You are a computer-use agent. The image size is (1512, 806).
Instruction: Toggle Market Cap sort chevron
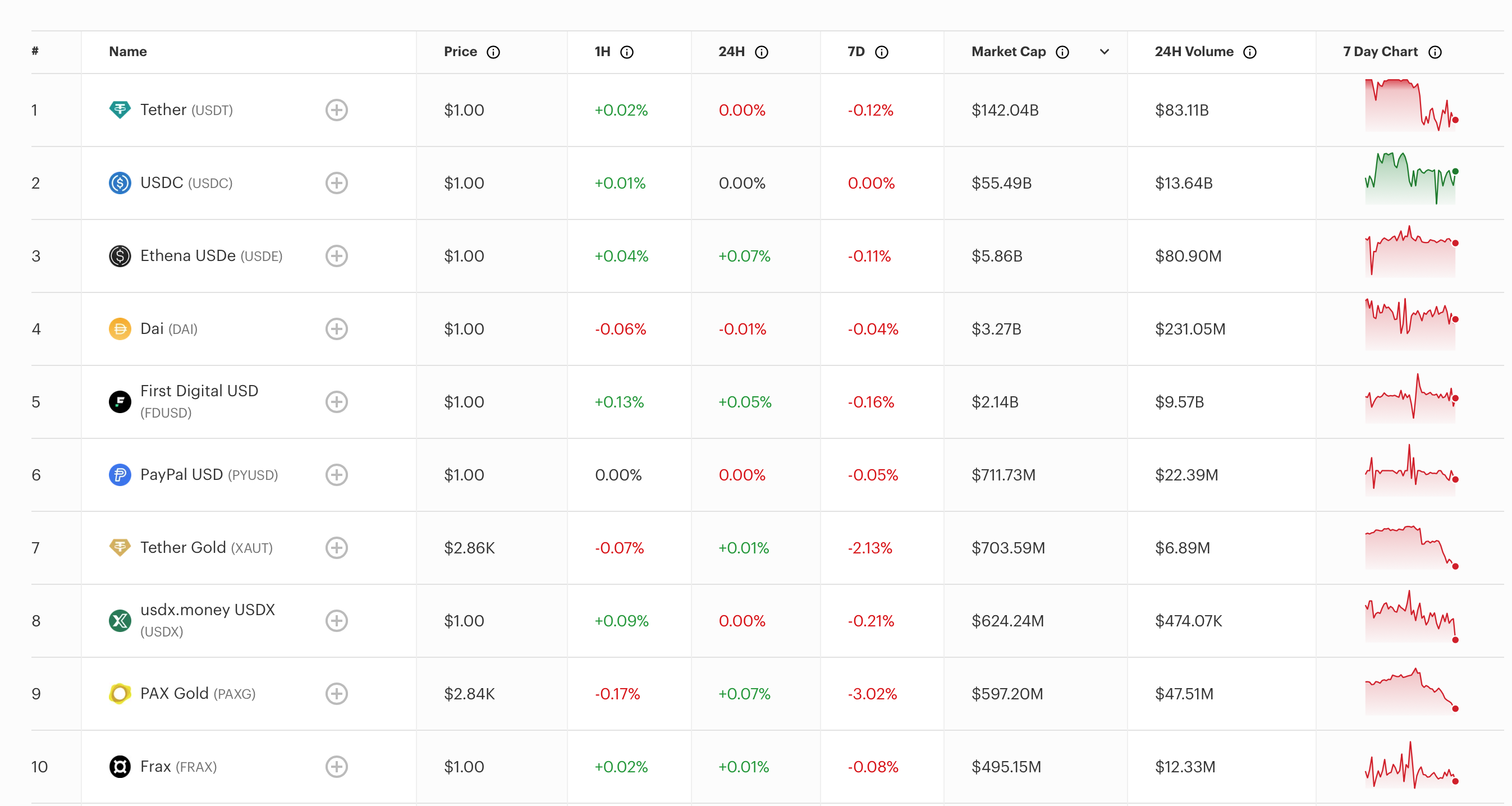coord(1104,52)
